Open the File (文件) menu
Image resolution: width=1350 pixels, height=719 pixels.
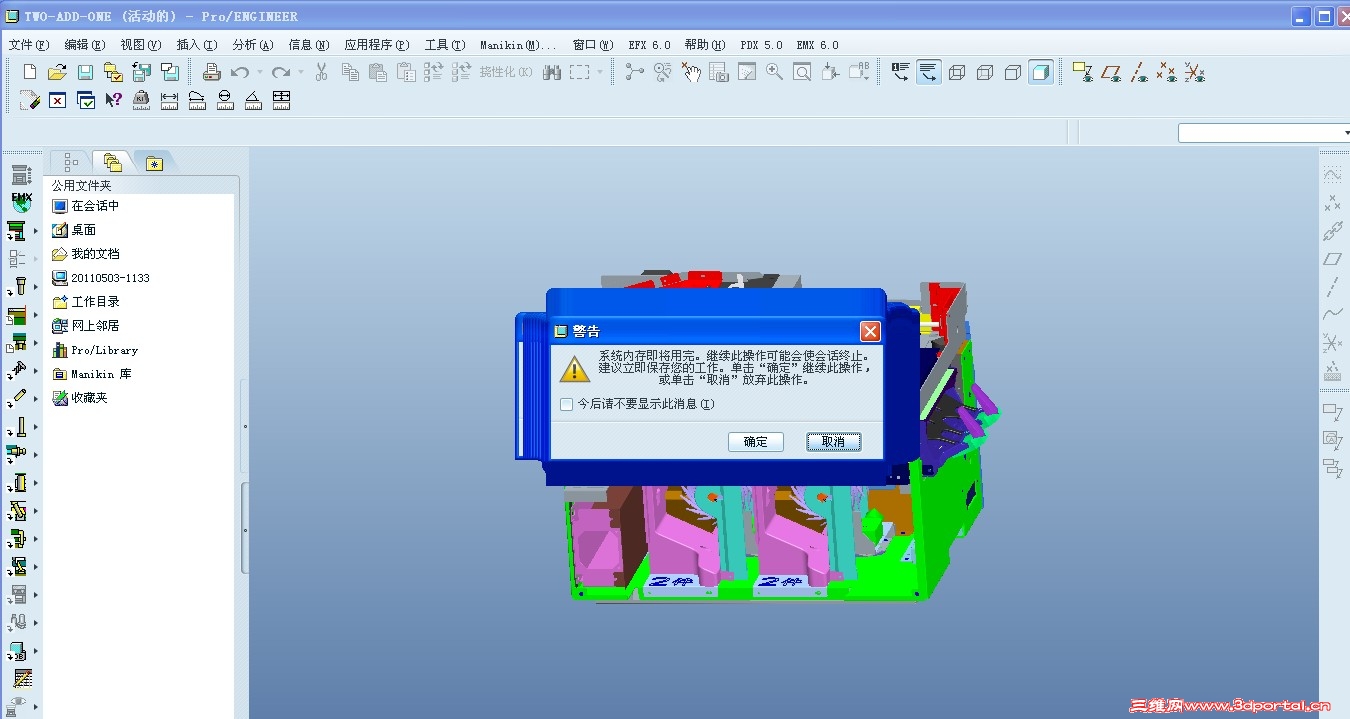[29, 45]
